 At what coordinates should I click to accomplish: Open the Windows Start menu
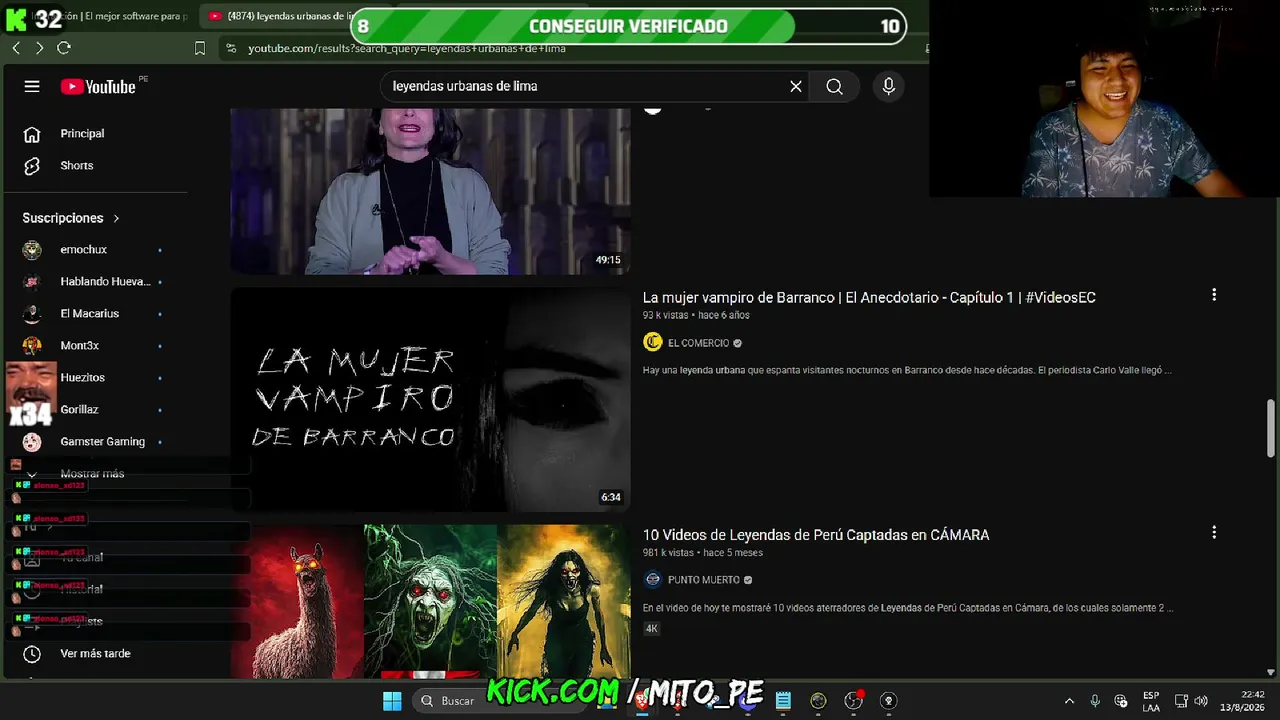392,701
